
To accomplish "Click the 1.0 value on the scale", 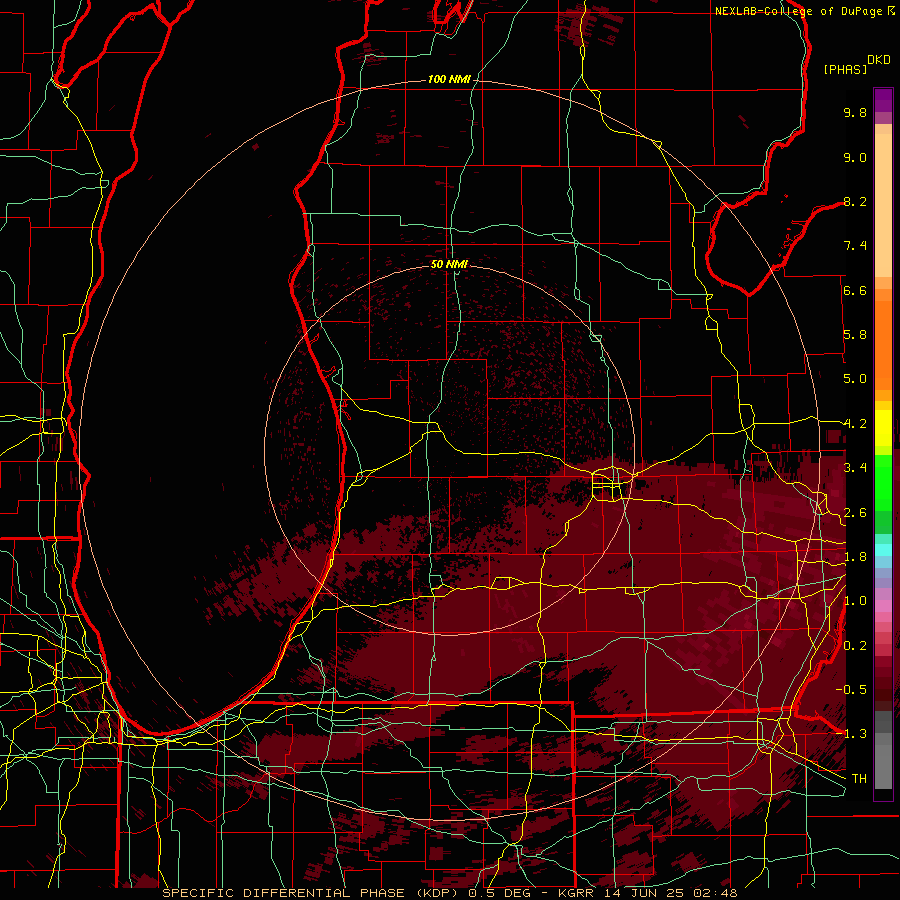I will click(855, 601).
